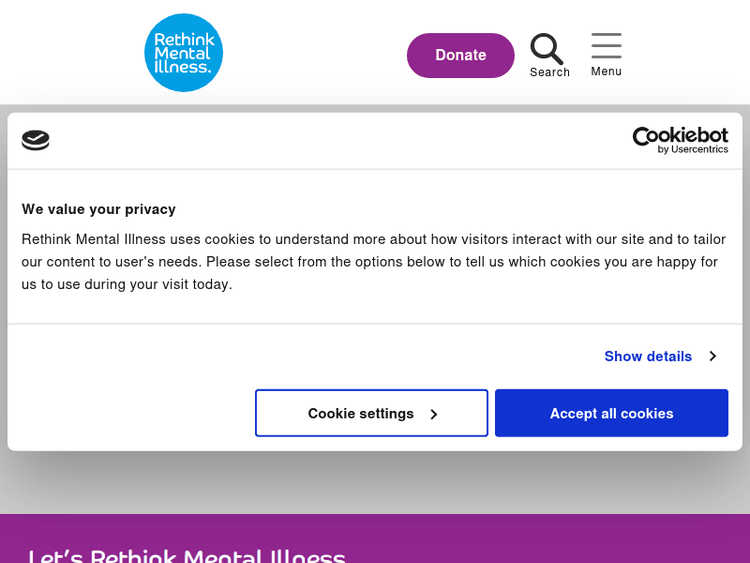Click the oval Cookiebot icon in the dialog's top-left
The width and height of the screenshot is (750, 563).
click(x=36, y=140)
